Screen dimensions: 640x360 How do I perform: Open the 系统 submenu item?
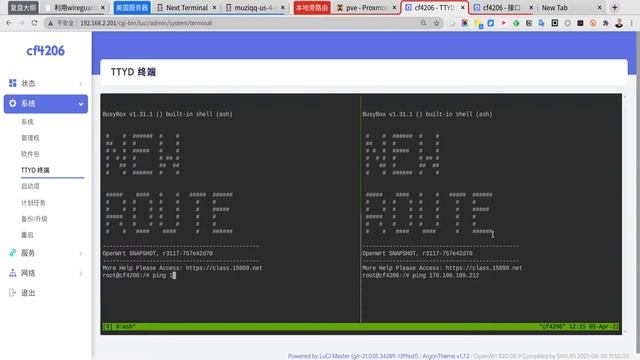pos(27,122)
